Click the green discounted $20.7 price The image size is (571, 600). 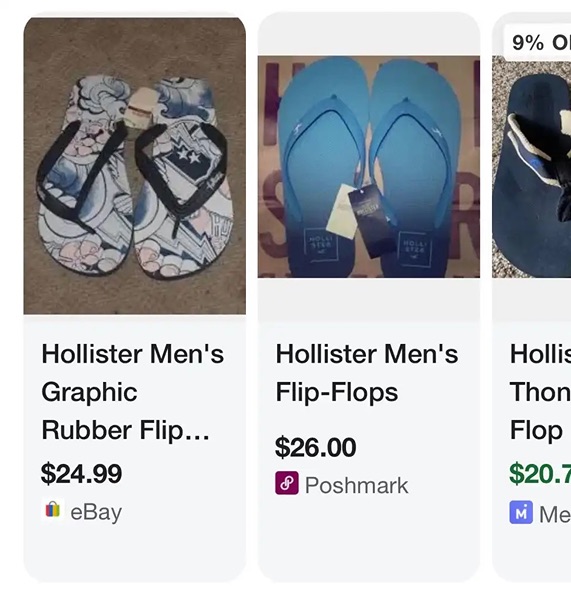(540, 474)
